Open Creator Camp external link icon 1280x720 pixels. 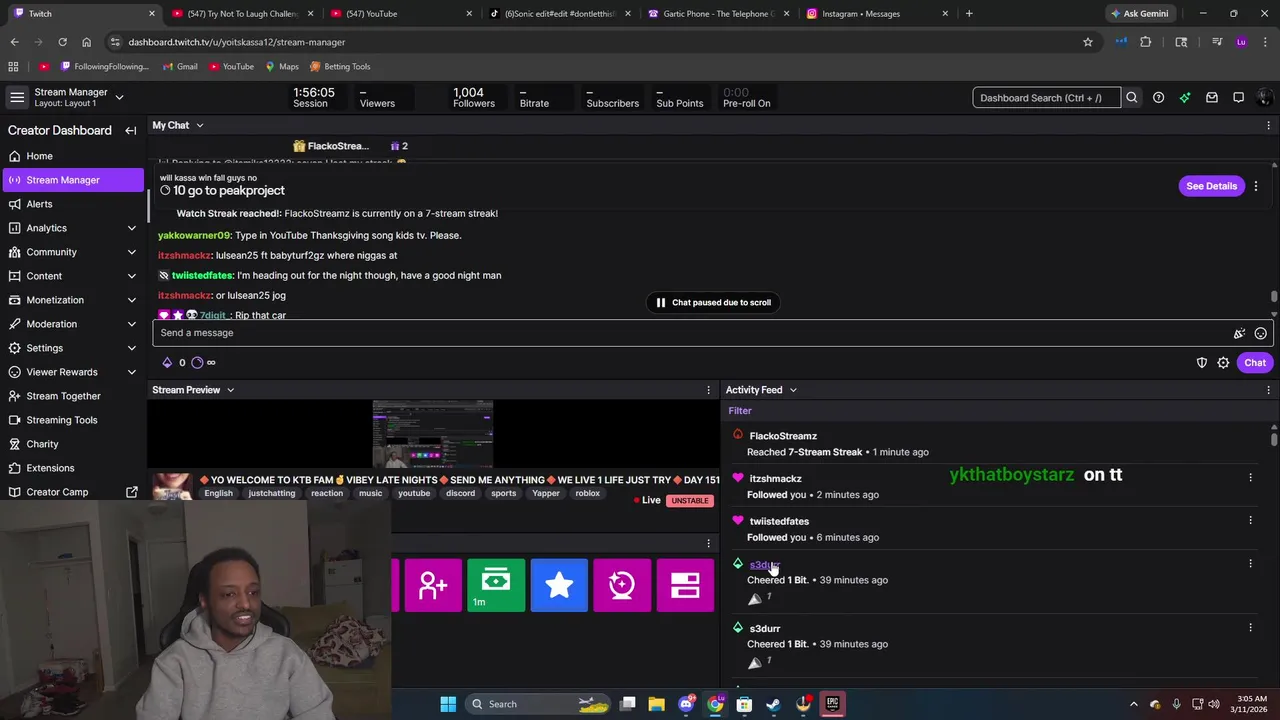click(x=131, y=492)
